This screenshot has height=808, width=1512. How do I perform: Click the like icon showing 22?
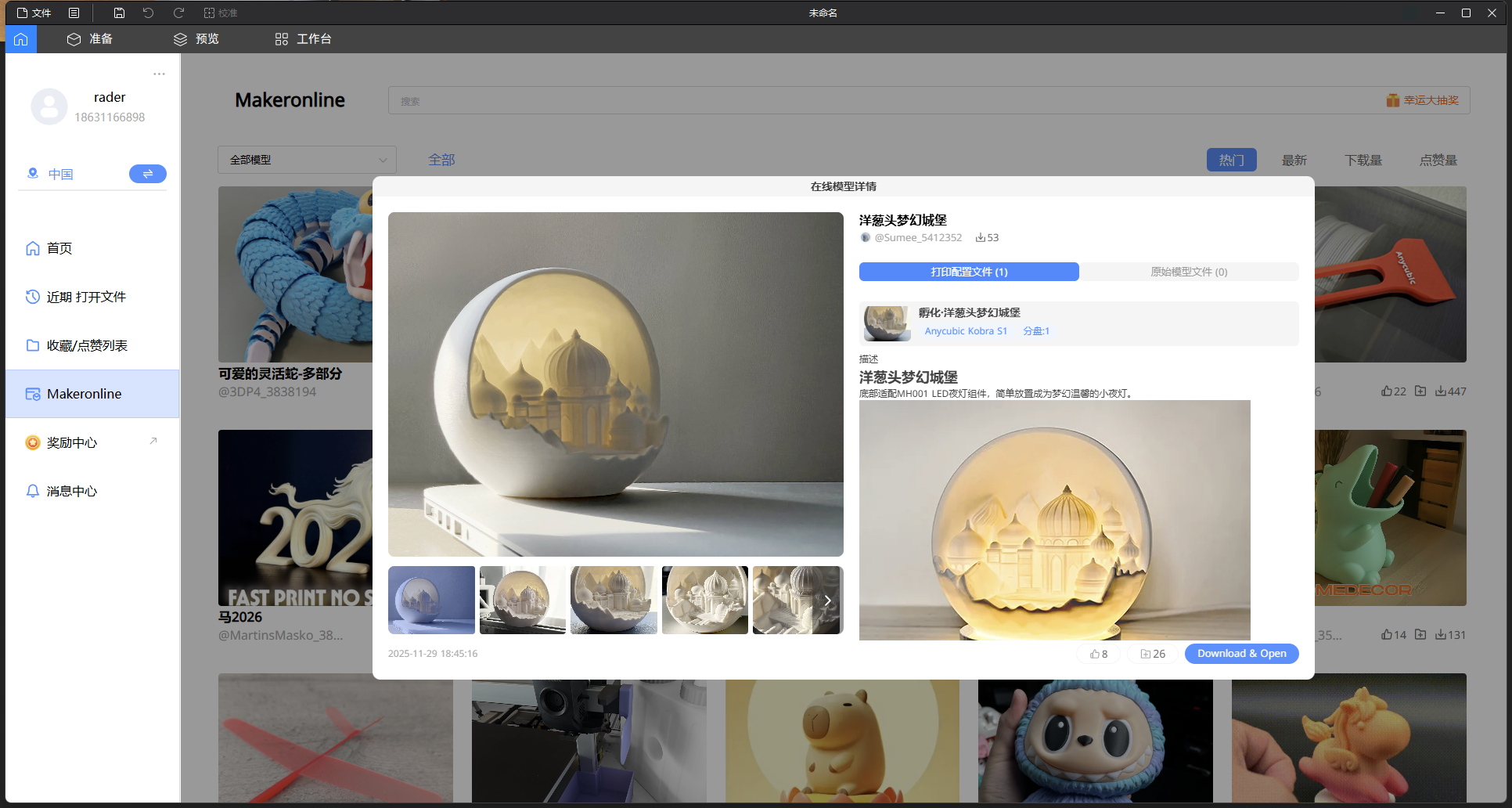pos(1387,391)
